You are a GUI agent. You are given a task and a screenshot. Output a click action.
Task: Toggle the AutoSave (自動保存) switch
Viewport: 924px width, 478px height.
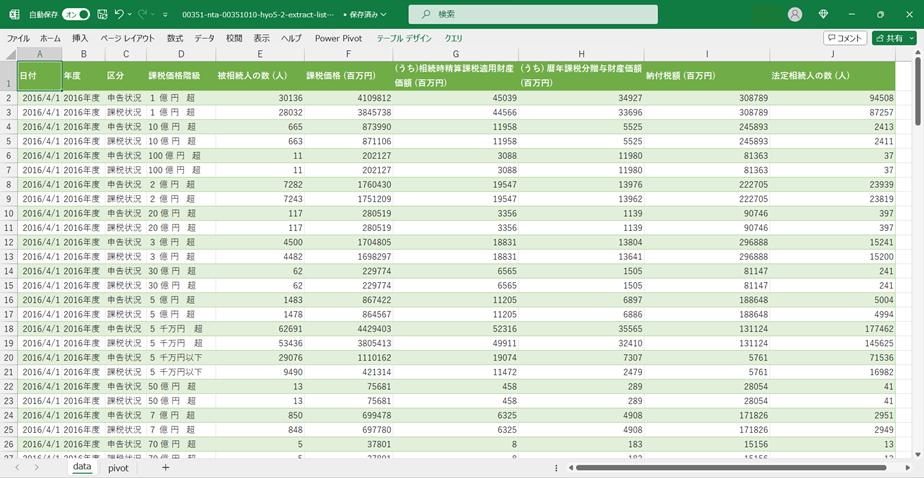coord(75,14)
